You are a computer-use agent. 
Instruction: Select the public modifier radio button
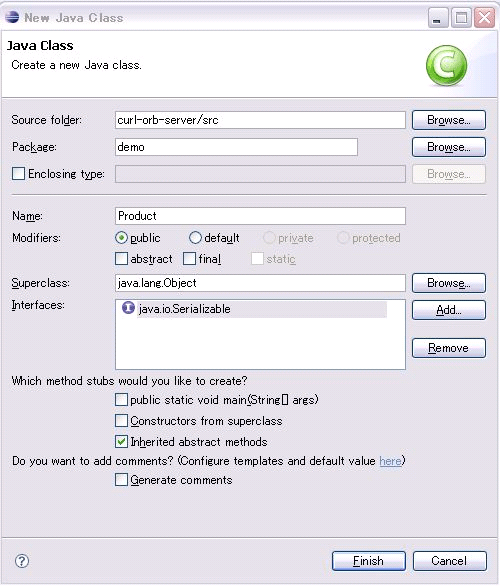(121, 238)
